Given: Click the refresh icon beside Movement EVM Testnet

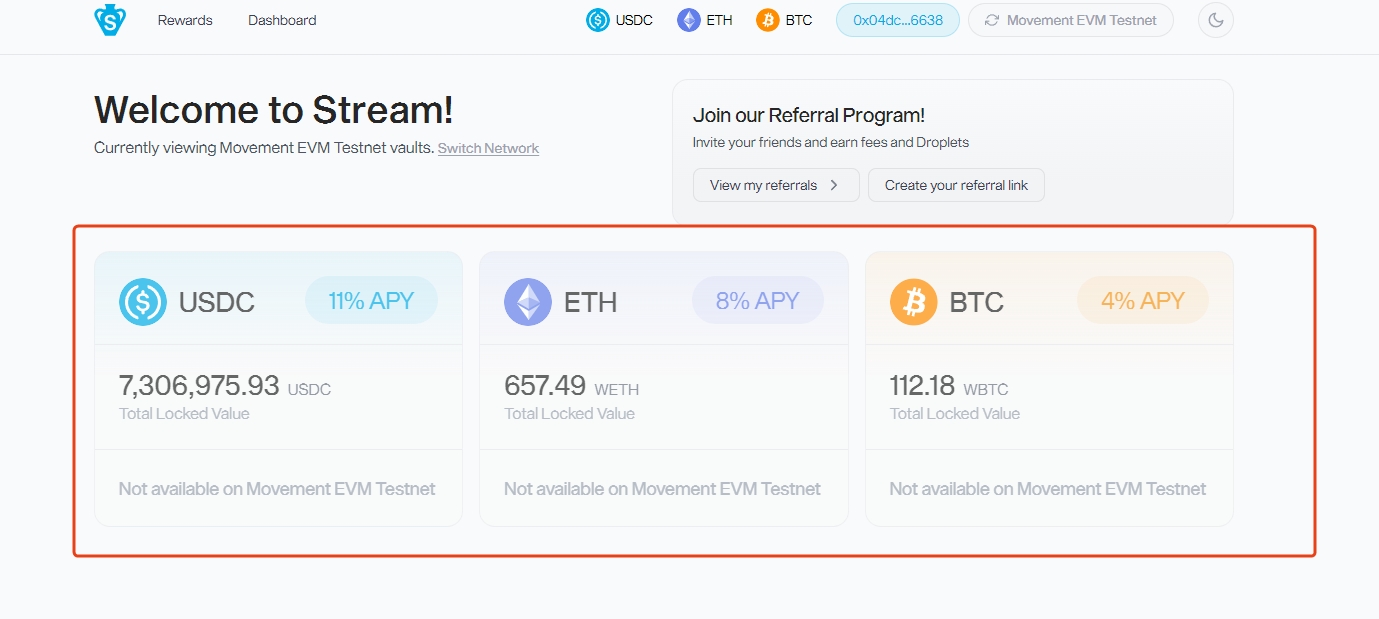Looking at the screenshot, I should (992, 20).
